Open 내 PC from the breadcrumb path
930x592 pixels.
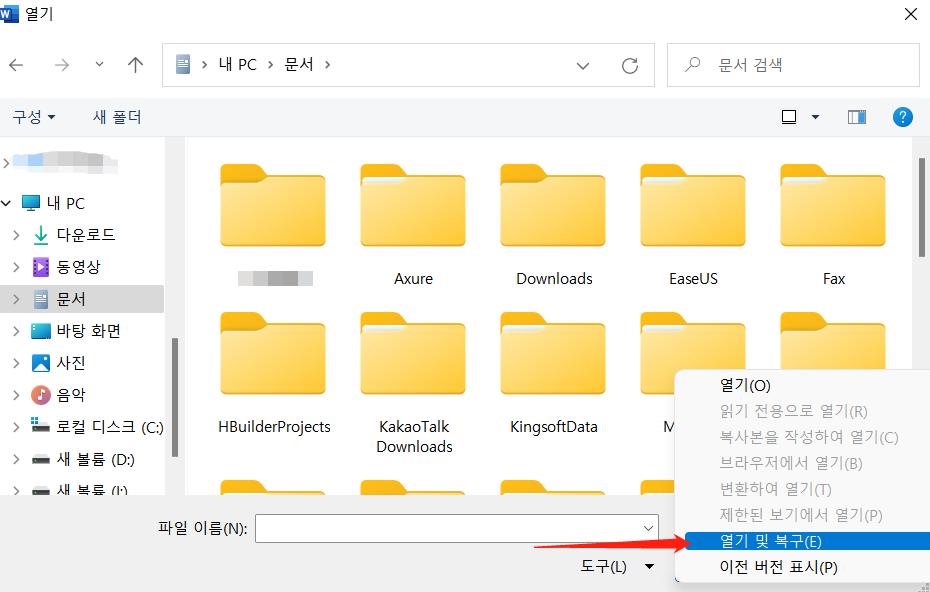click(237, 64)
